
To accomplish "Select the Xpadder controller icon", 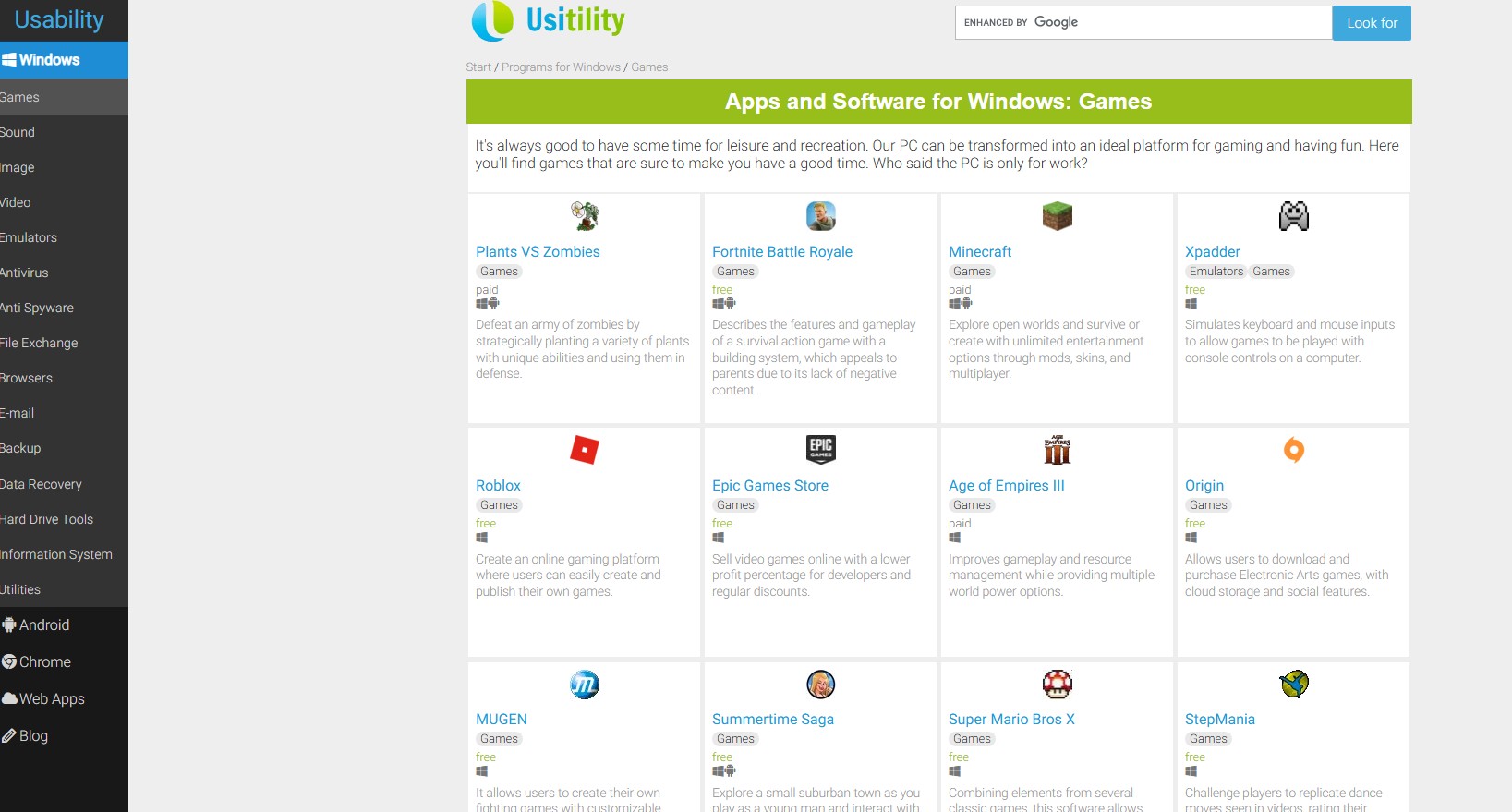I will point(1293,216).
